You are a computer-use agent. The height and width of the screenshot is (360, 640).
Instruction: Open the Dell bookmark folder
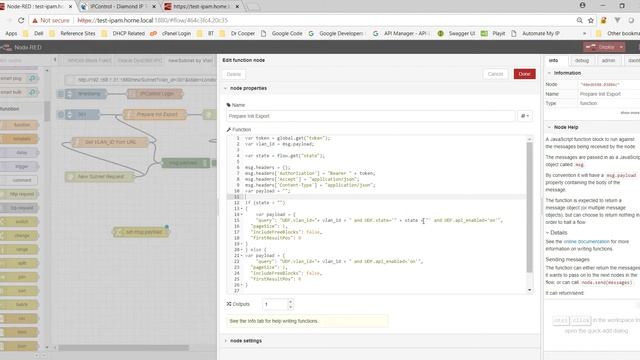pos(33,33)
